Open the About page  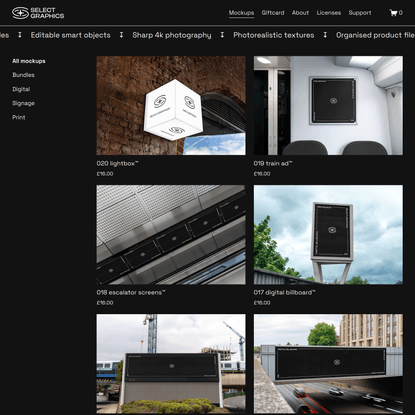[300, 13]
